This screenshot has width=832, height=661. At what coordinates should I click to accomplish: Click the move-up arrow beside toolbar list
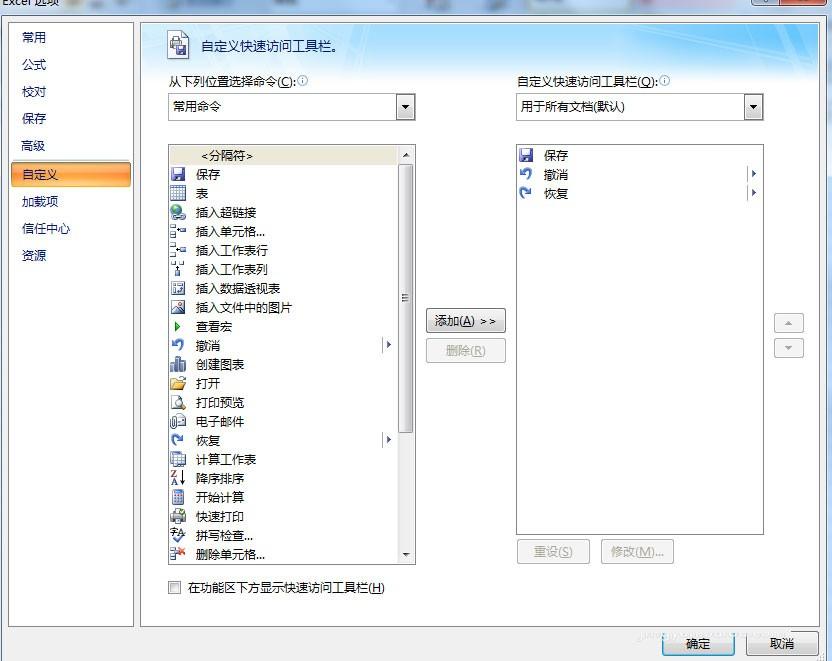[789, 323]
